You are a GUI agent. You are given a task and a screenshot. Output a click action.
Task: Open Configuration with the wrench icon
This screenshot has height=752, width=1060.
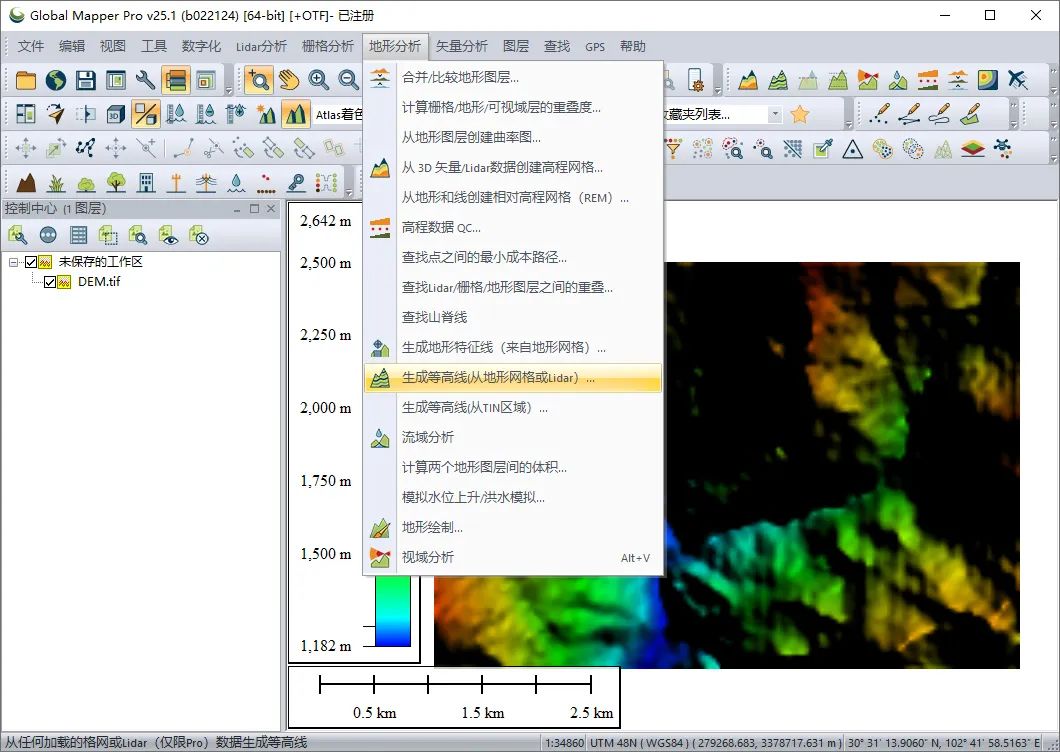145,80
